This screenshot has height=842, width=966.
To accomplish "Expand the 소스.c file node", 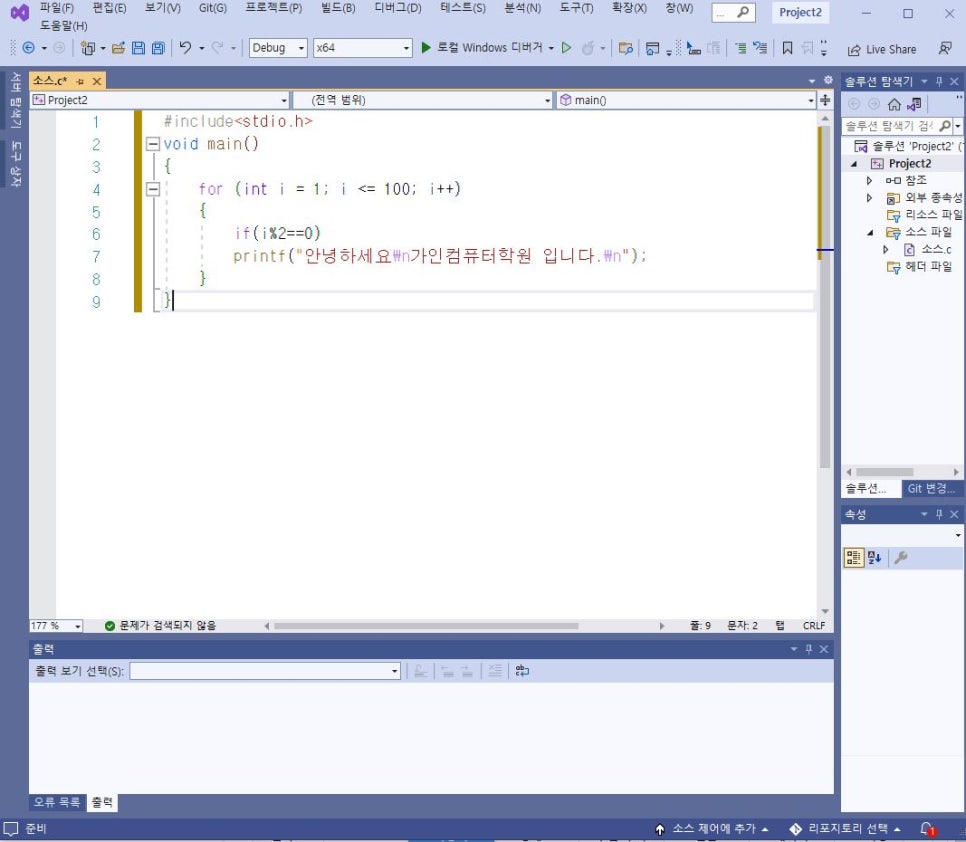I will click(885, 249).
